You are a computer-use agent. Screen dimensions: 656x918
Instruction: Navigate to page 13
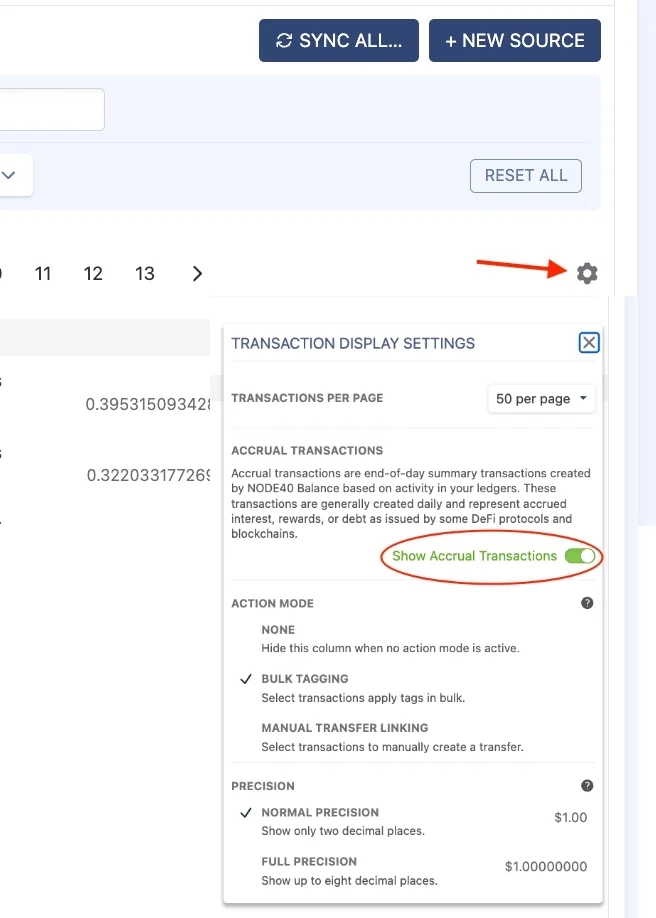coord(145,274)
